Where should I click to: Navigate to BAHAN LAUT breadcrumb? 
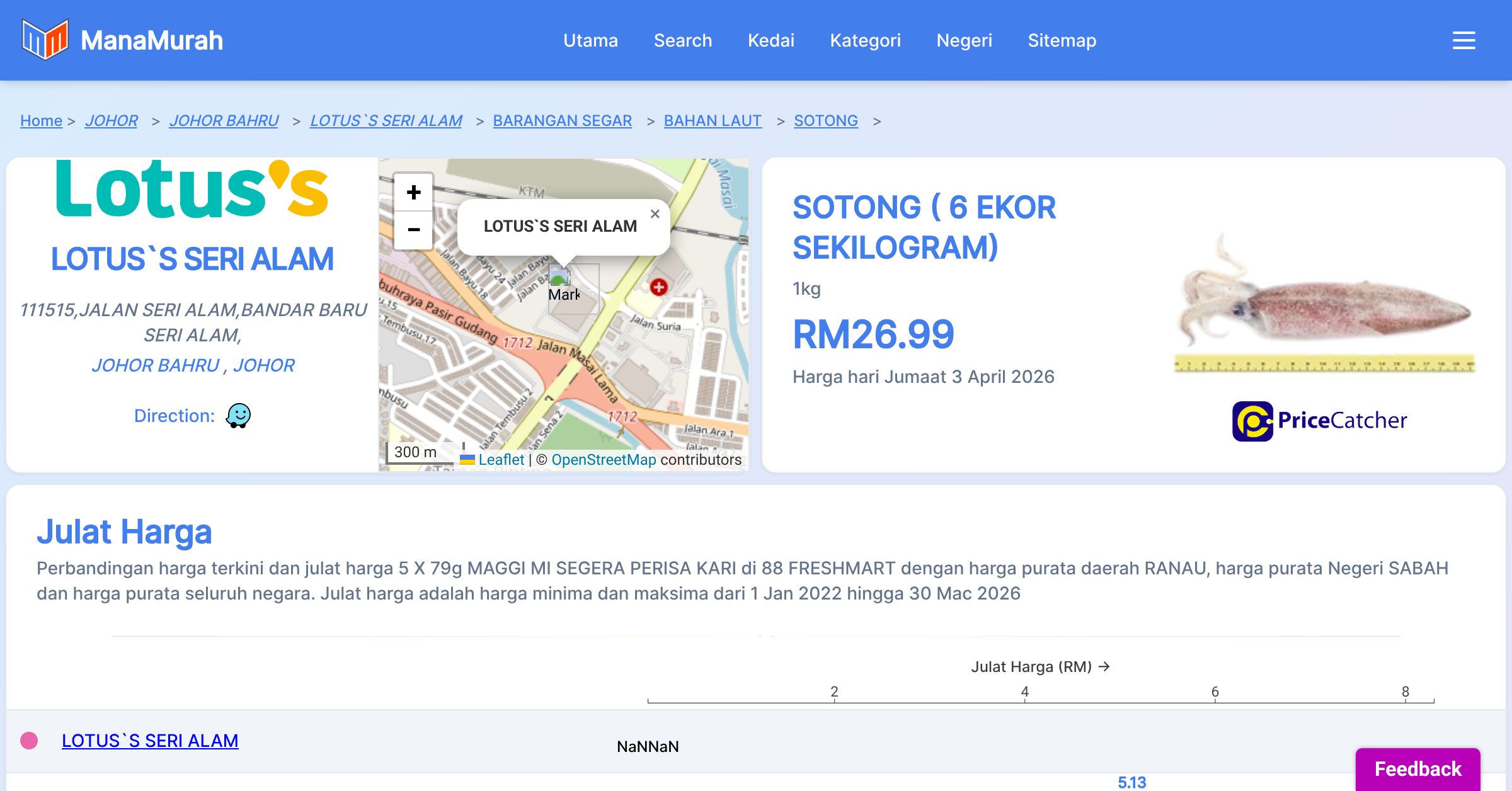point(713,120)
